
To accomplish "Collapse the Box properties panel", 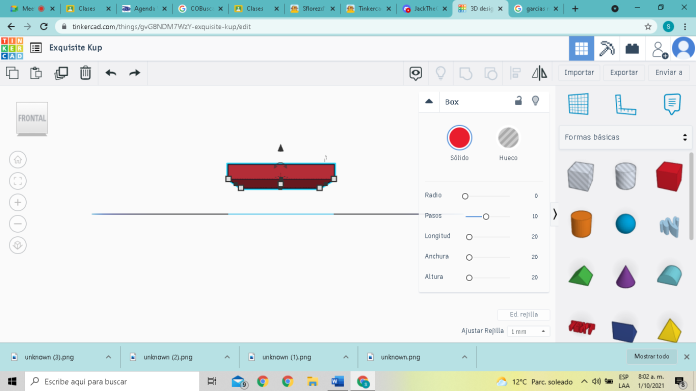I will pyautogui.click(x=429, y=102).
